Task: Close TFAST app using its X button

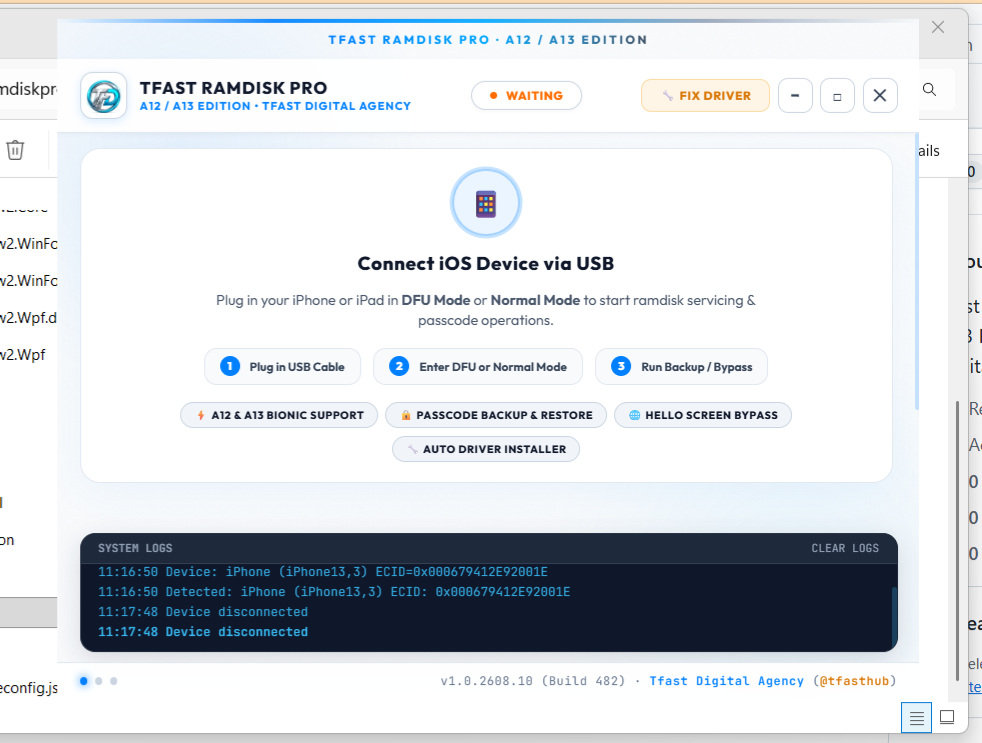Action: pyautogui.click(x=880, y=96)
